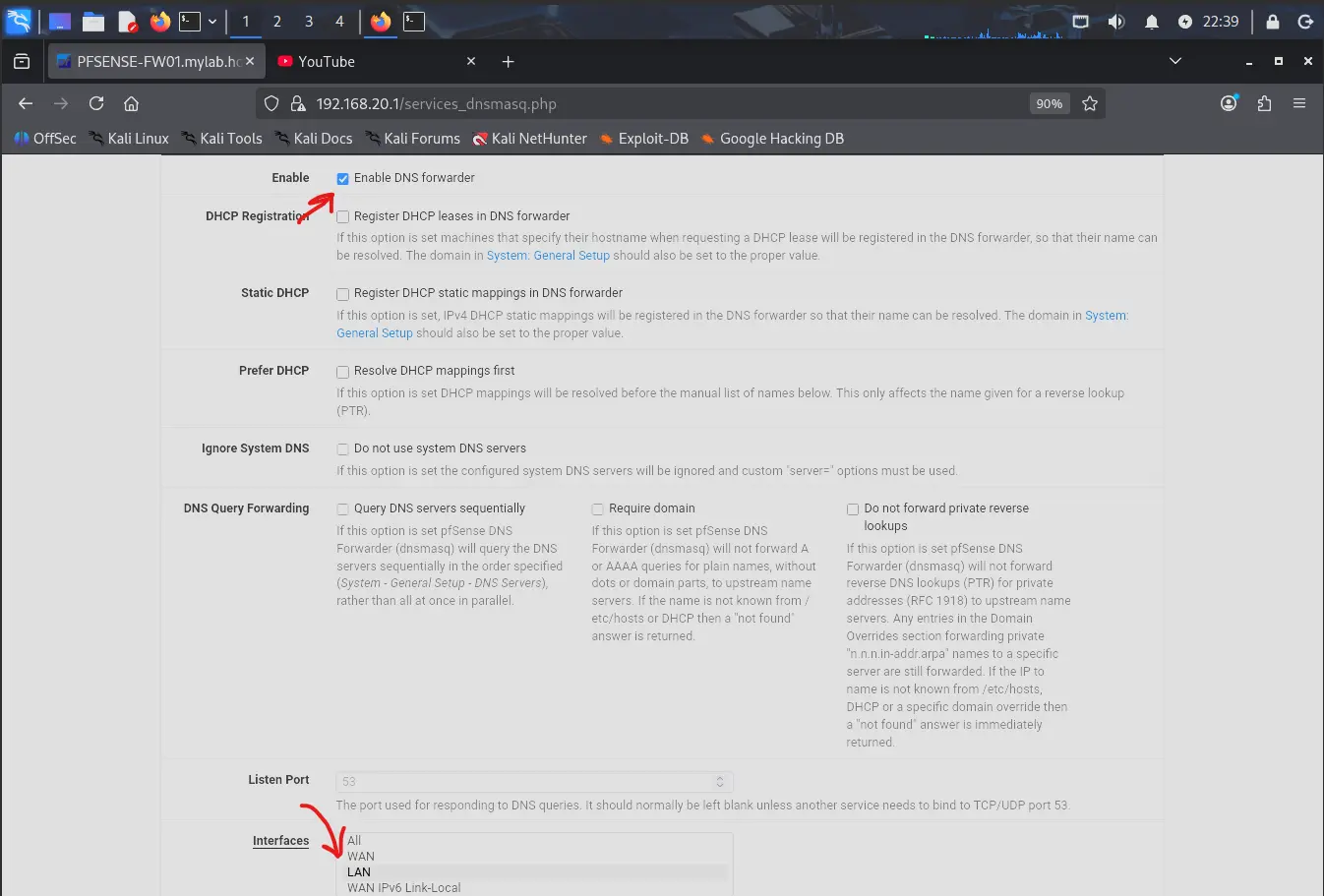Switch to workspace 2
Screen dimensions: 1324x896
[277, 21]
